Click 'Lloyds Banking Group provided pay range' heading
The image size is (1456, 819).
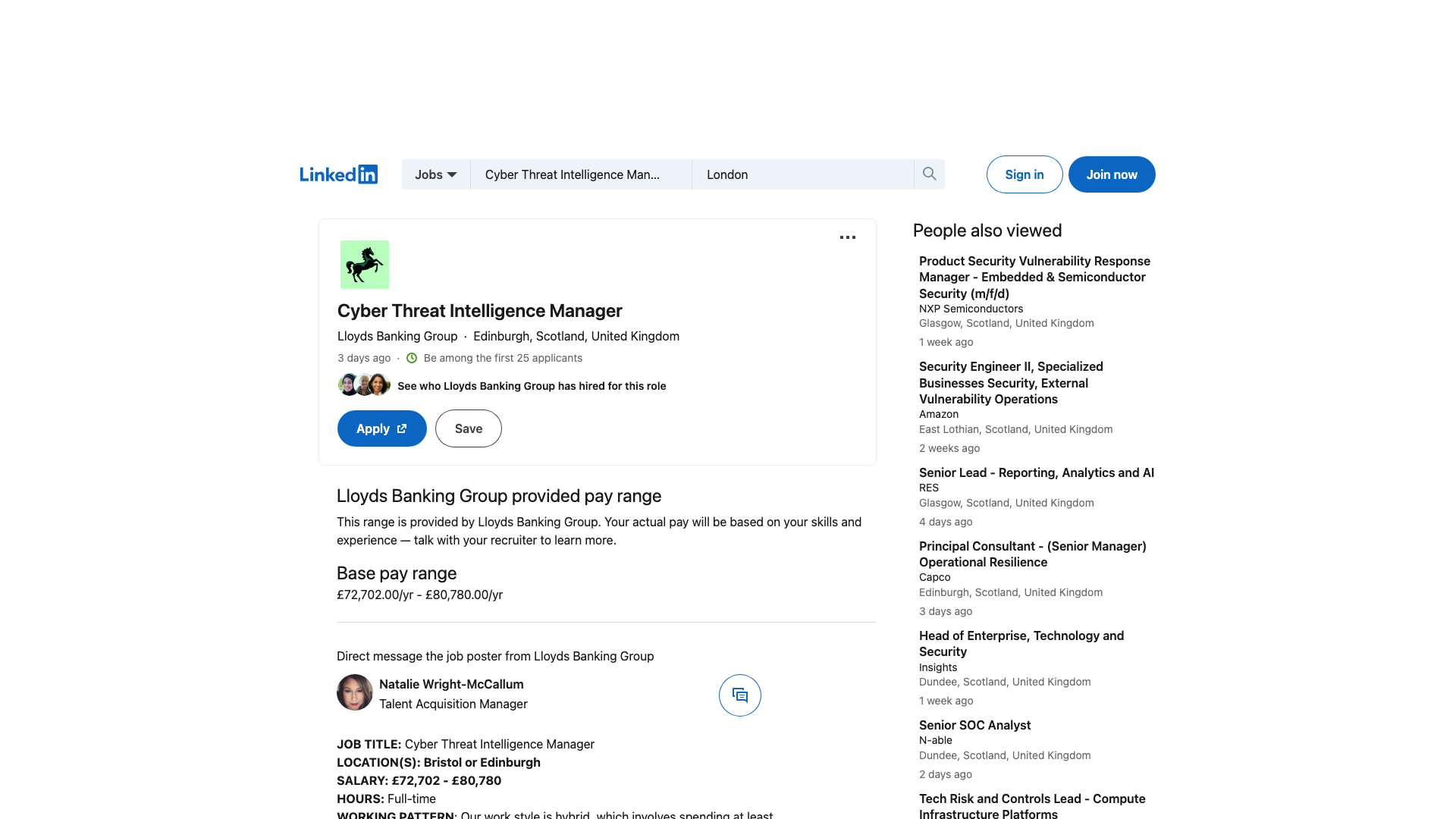[499, 496]
